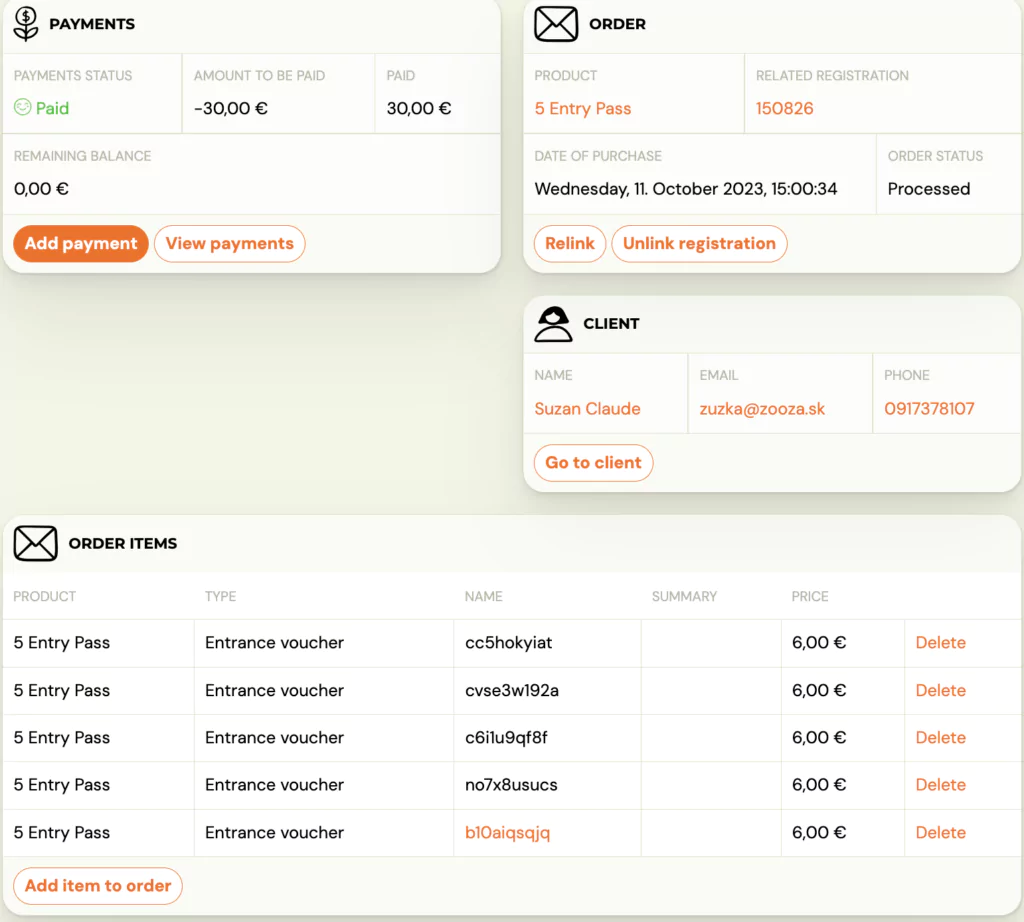Delete the c6i1u9qf8f voucher item

click(x=940, y=737)
